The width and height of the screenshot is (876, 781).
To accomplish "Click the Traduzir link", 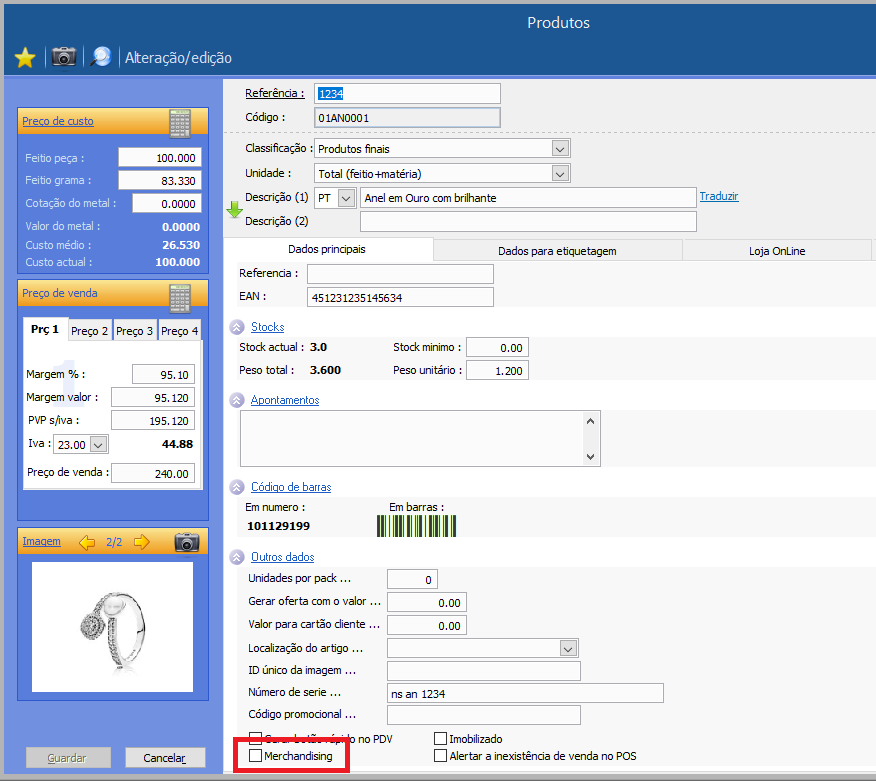I will tap(718, 196).
